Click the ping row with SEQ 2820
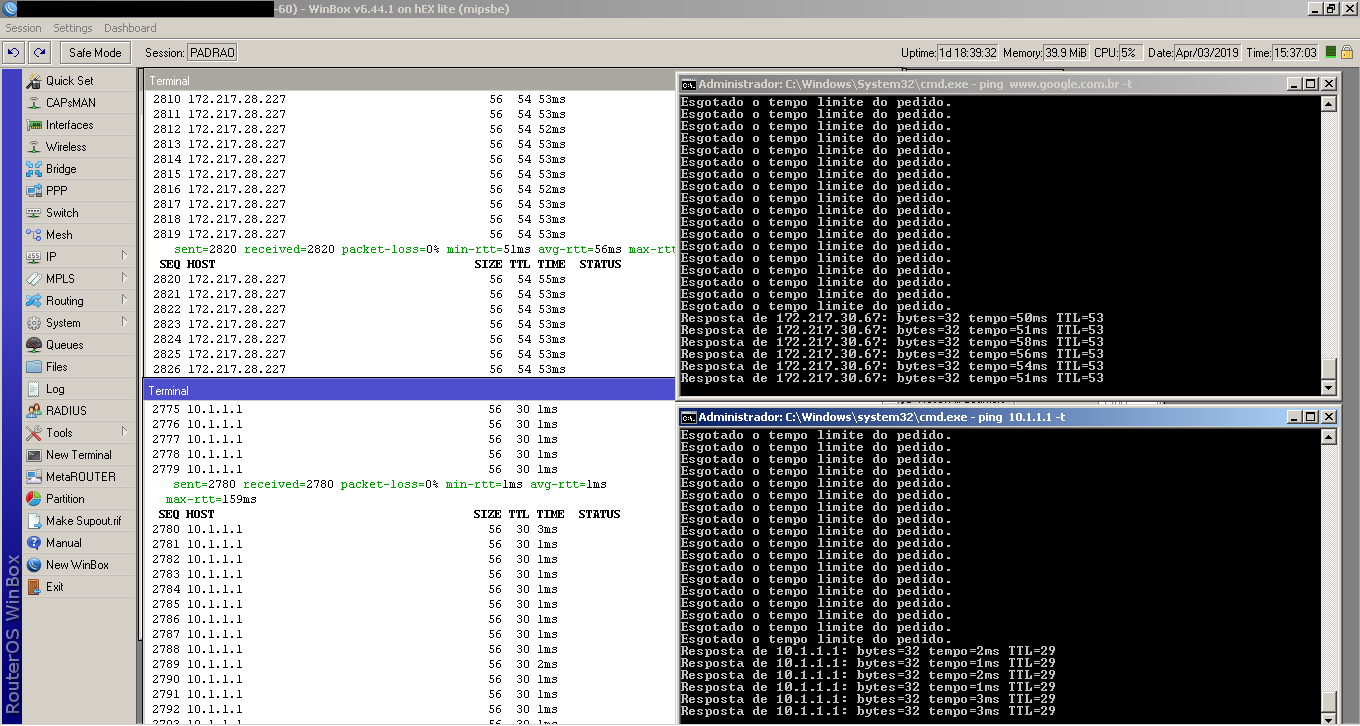This screenshot has width=1360, height=726. tap(359, 279)
